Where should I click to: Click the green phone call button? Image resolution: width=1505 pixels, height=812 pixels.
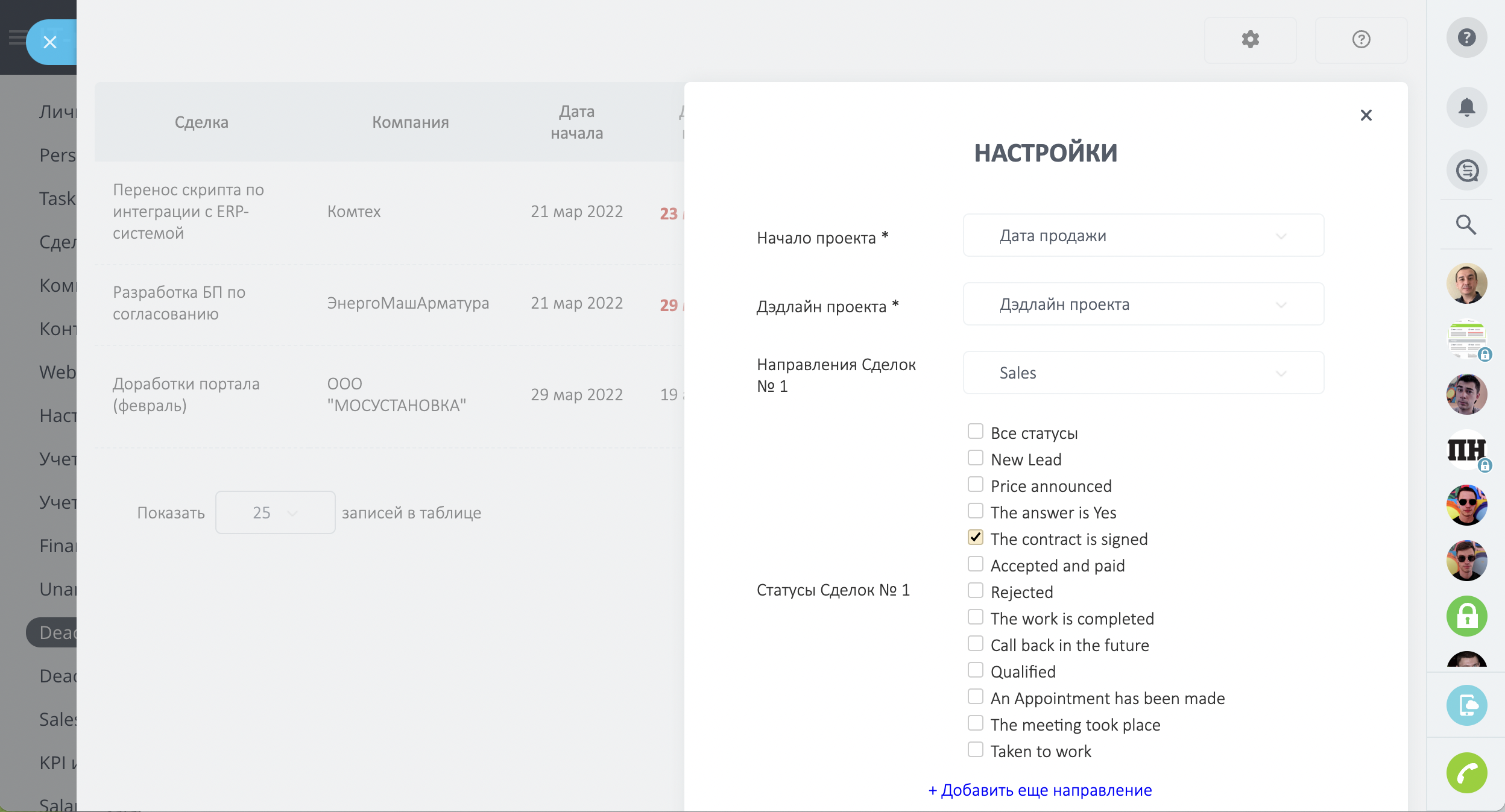[x=1466, y=773]
